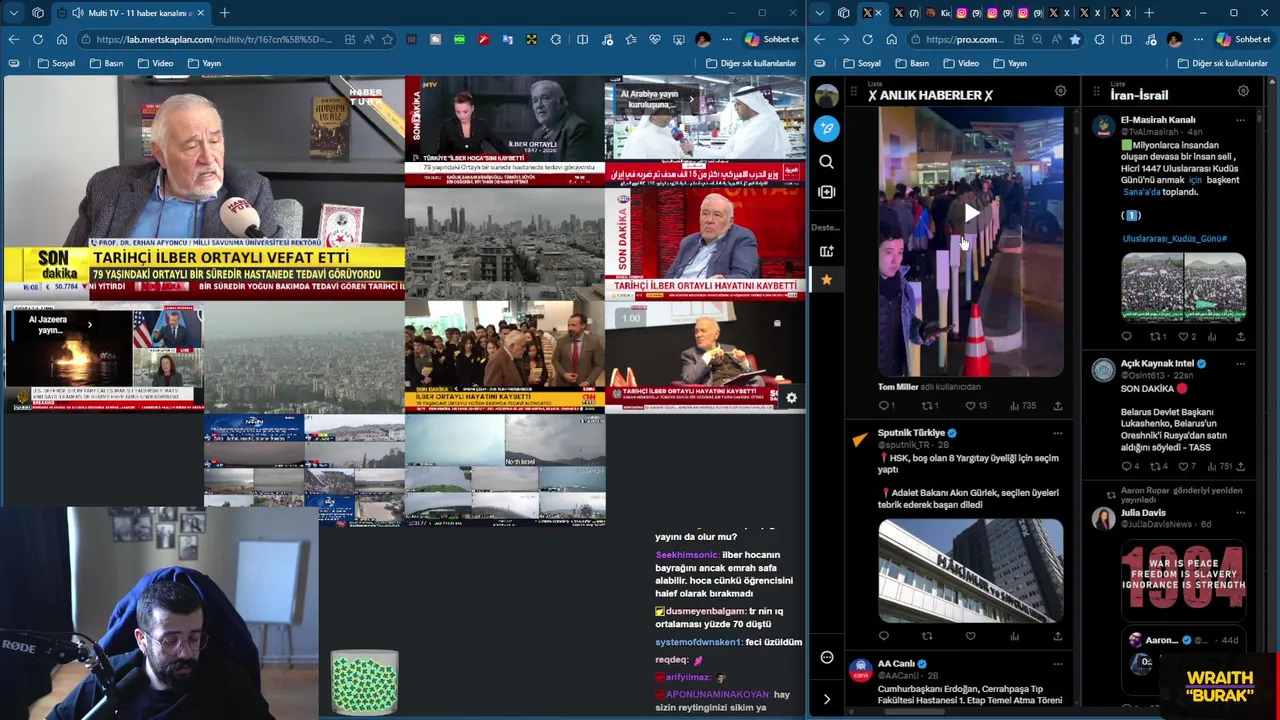This screenshot has height=720, width=1280.
Task: Go home in the Multi TV browser window
Action: (x=61, y=39)
